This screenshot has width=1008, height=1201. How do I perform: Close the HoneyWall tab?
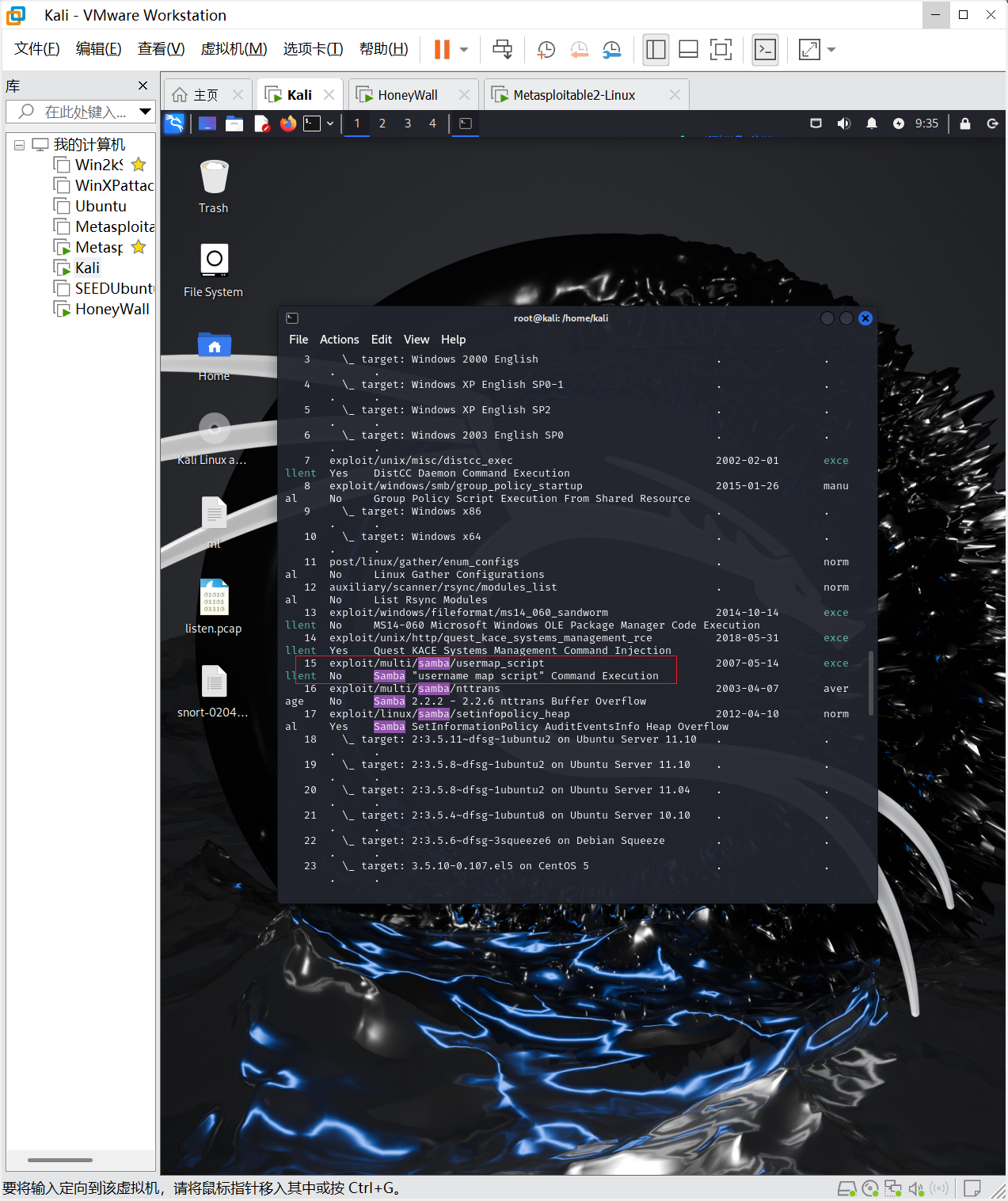(464, 94)
